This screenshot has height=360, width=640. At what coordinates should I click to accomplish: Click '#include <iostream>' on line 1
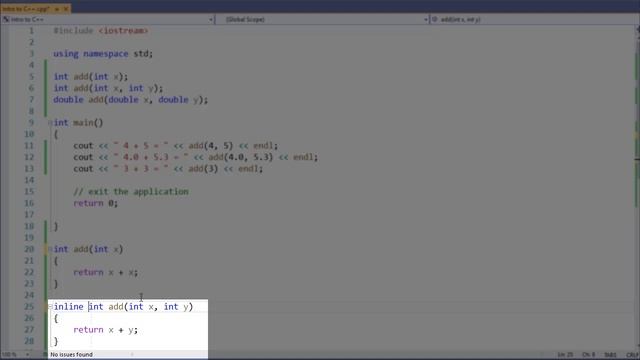(101, 31)
